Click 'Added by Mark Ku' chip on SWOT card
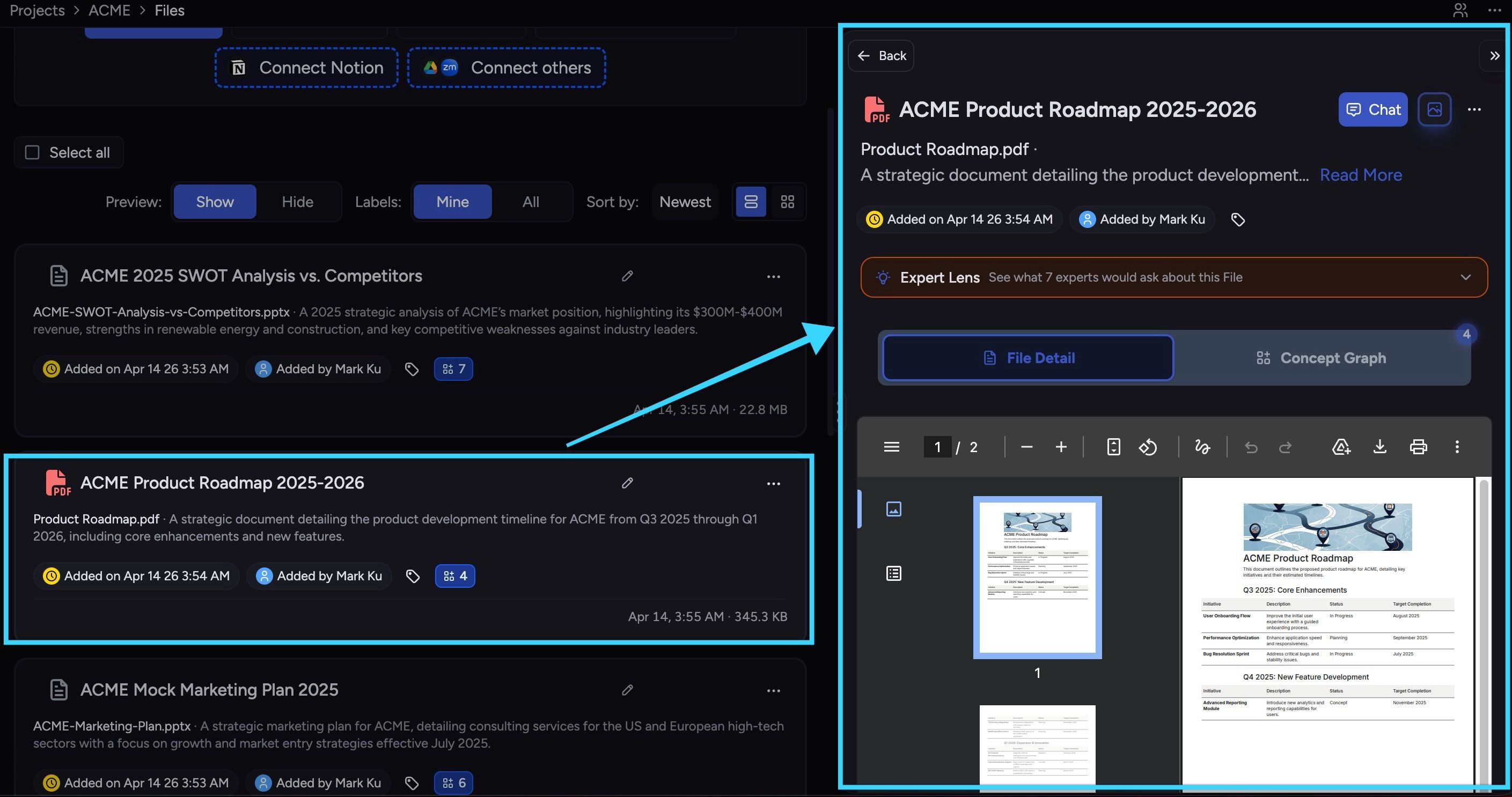1512x797 pixels. click(318, 369)
